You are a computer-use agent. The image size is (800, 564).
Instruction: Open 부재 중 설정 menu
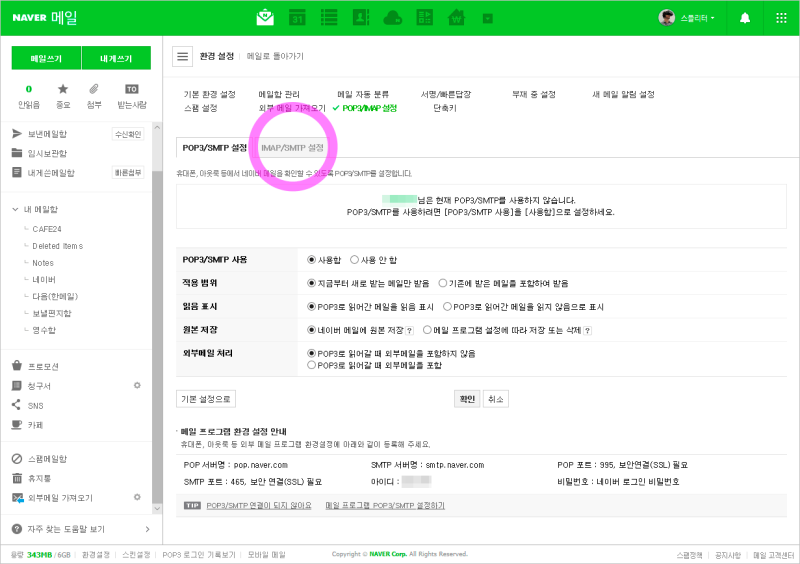[x=534, y=94]
